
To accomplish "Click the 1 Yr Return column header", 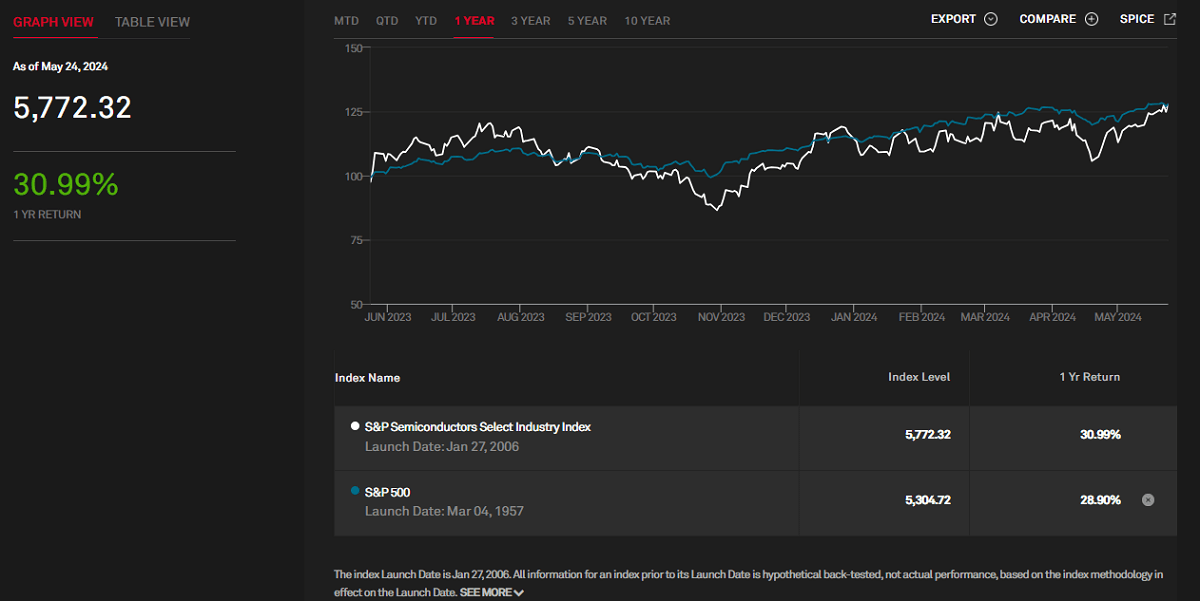I will [1090, 377].
